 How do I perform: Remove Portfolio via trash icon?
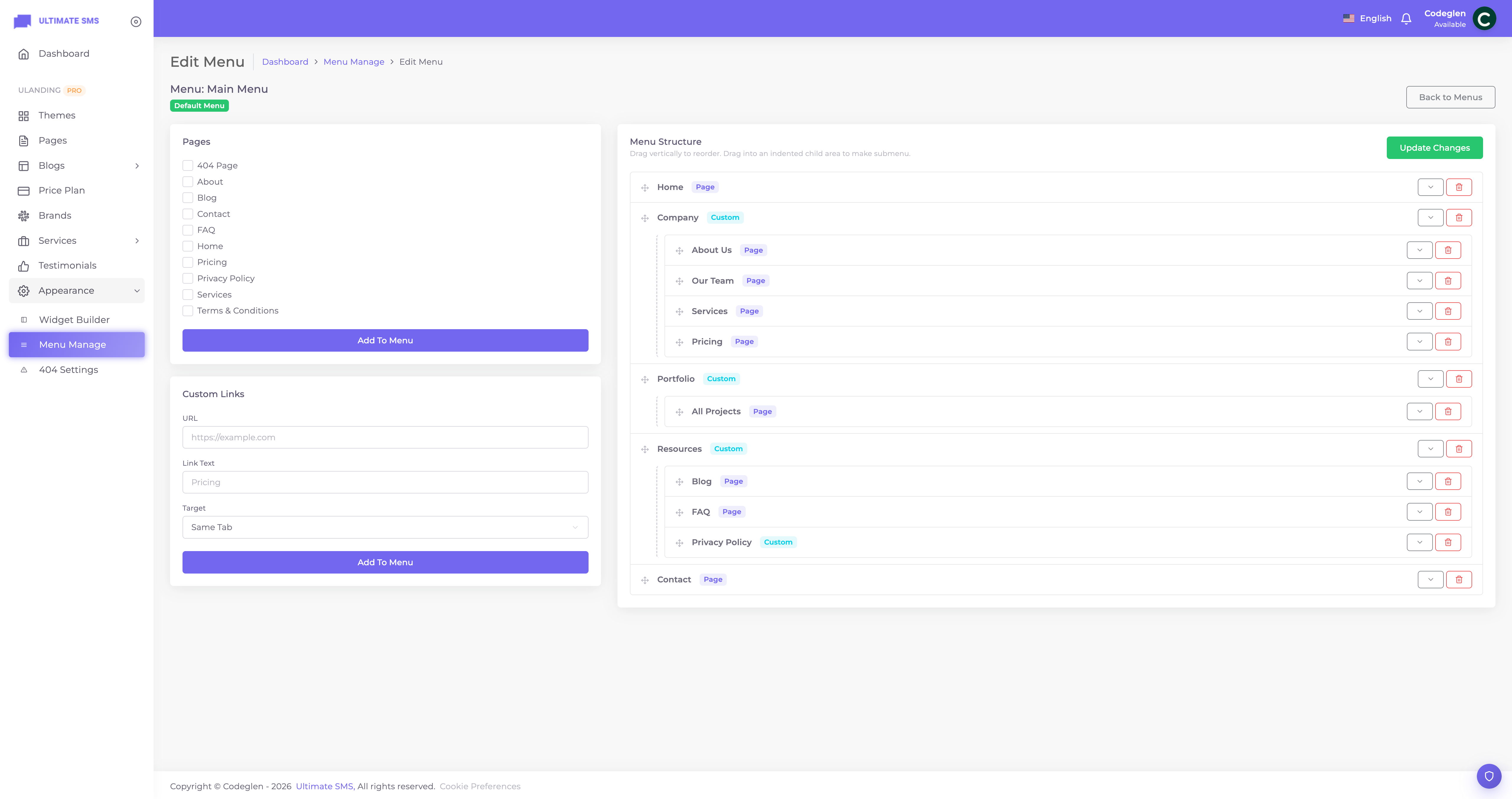[1459, 379]
